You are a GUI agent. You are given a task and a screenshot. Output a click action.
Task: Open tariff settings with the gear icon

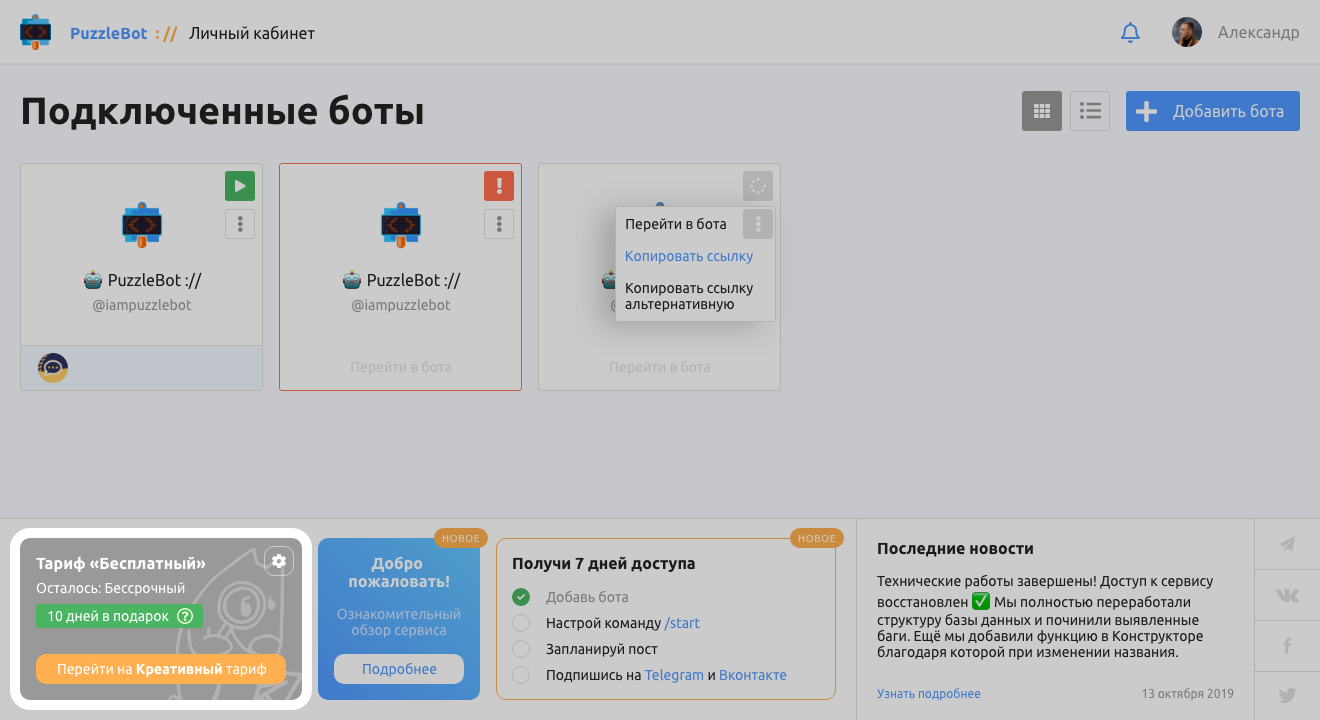click(x=279, y=561)
